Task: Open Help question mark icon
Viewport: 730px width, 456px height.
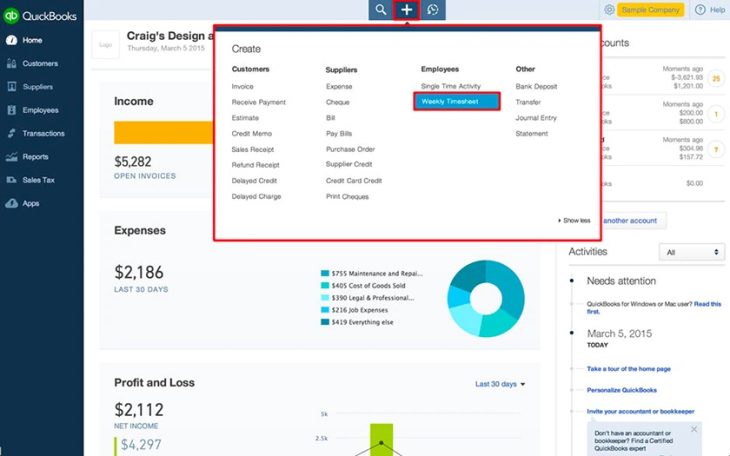Action: click(x=700, y=10)
